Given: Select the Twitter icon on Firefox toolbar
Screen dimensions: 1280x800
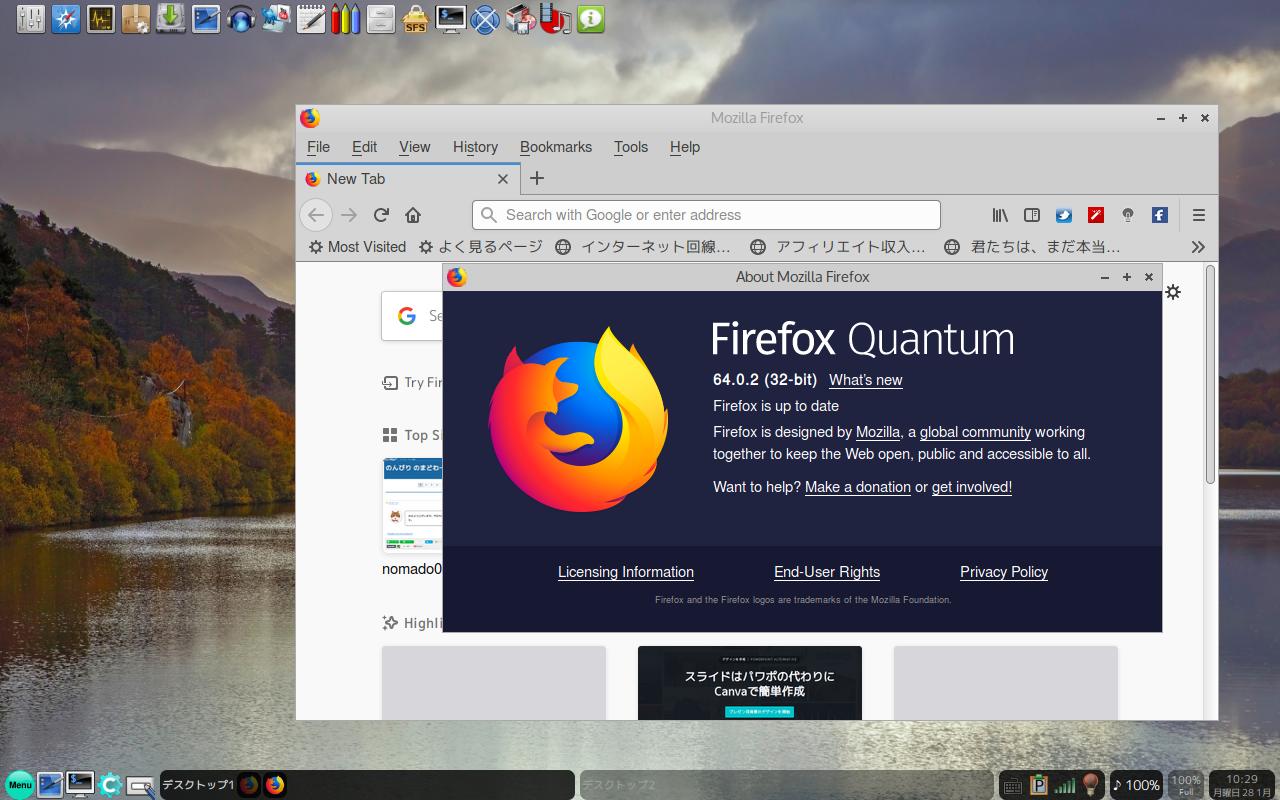Looking at the screenshot, I should tap(1063, 214).
